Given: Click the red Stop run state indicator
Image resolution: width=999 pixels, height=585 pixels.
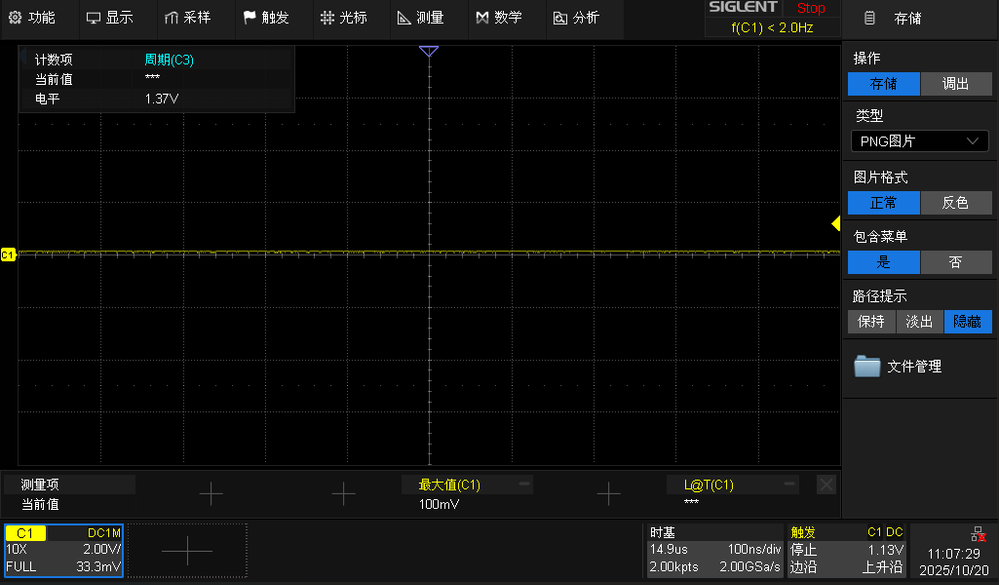Looking at the screenshot, I should [810, 8].
